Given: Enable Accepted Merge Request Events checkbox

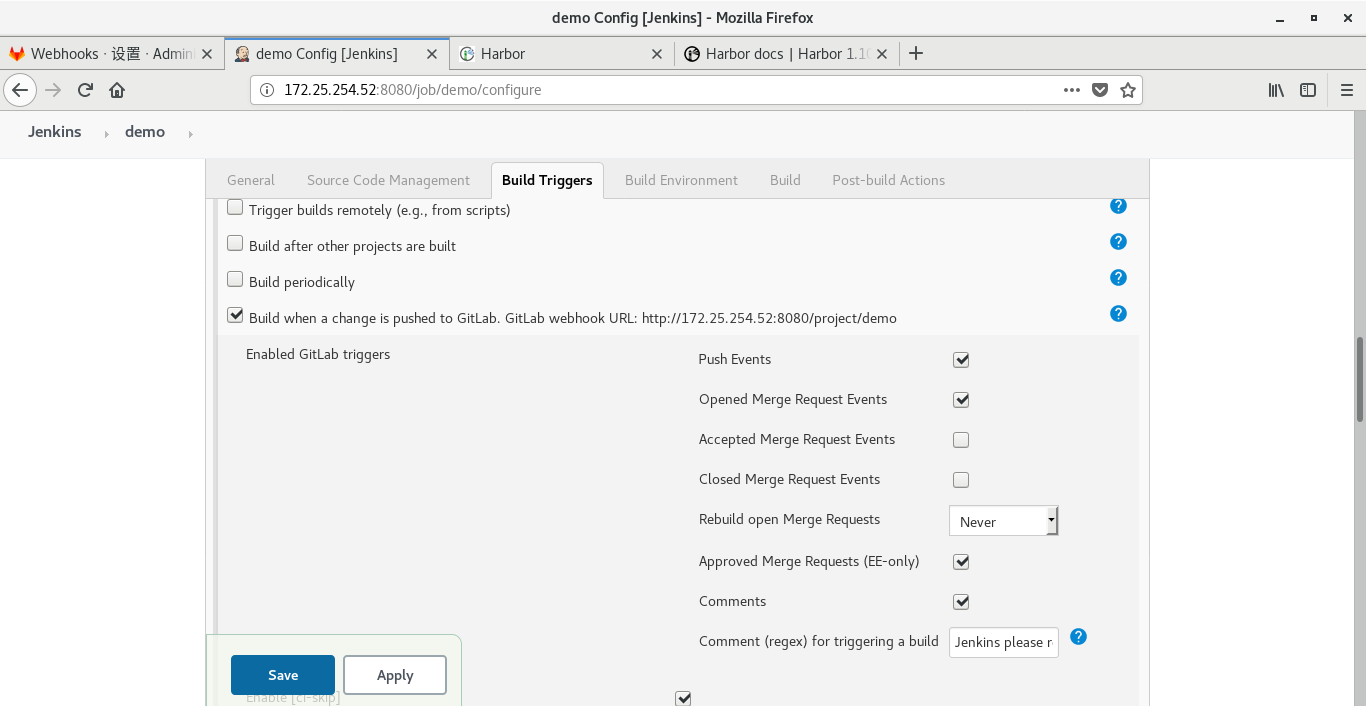Looking at the screenshot, I should coord(961,440).
